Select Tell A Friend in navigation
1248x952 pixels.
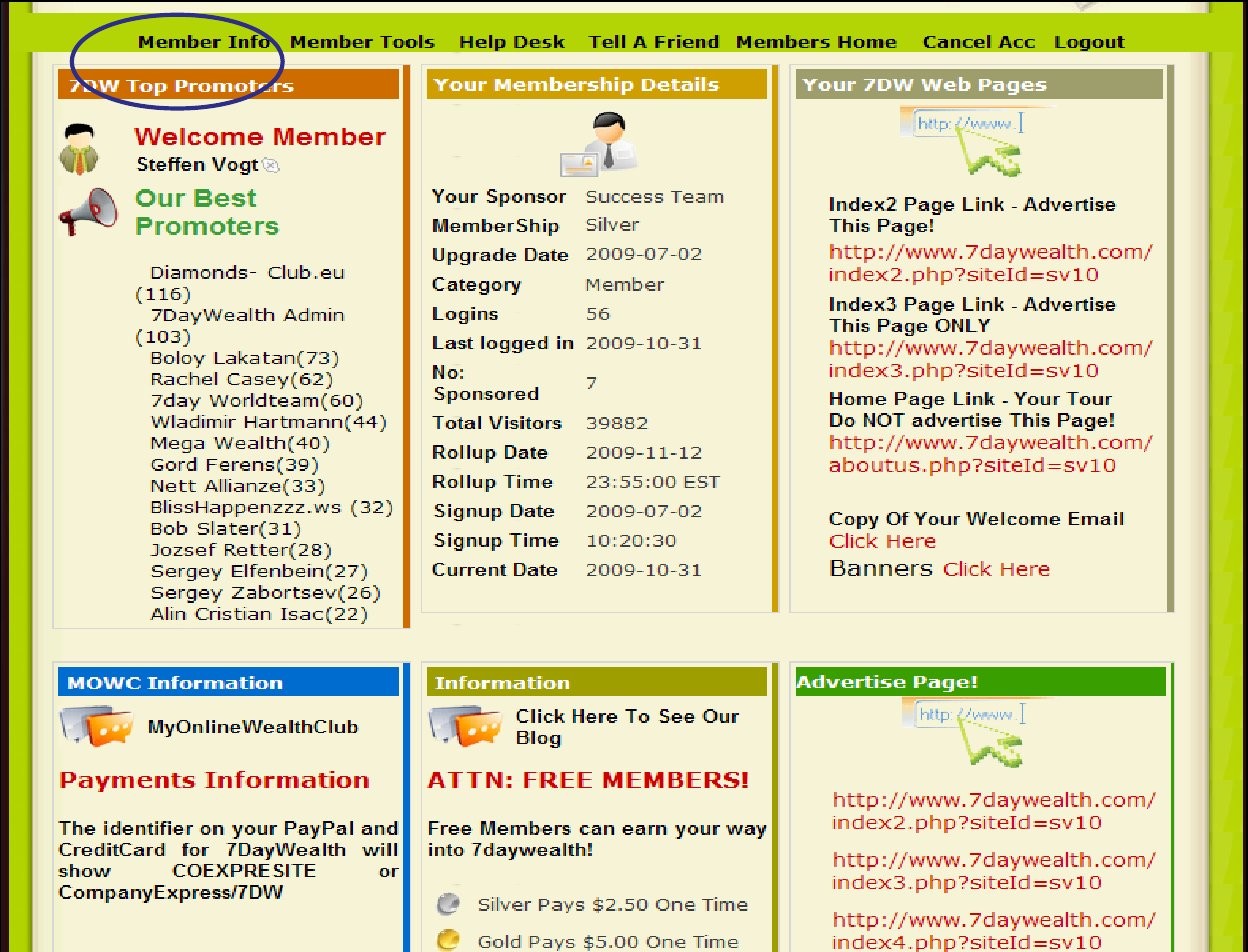click(654, 42)
